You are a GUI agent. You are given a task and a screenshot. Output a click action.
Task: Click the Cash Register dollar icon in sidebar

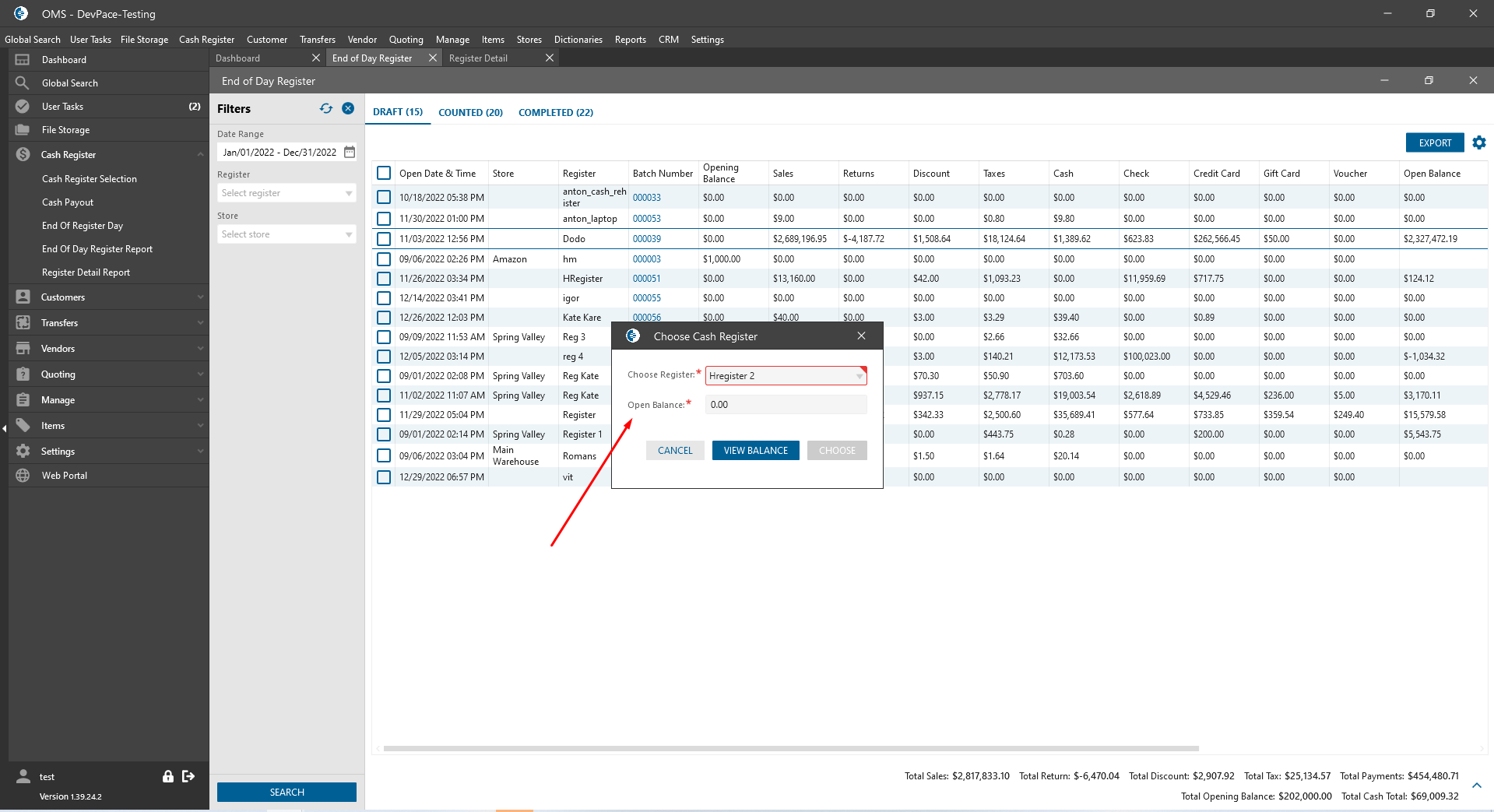23,155
